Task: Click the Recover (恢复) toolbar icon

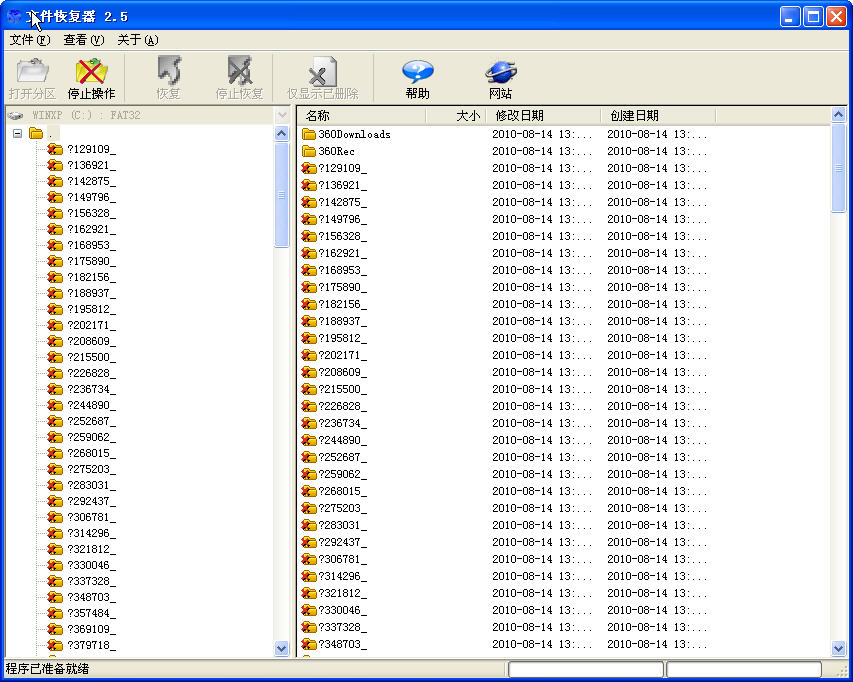Action: pyautogui.click(x=169, y=71)
